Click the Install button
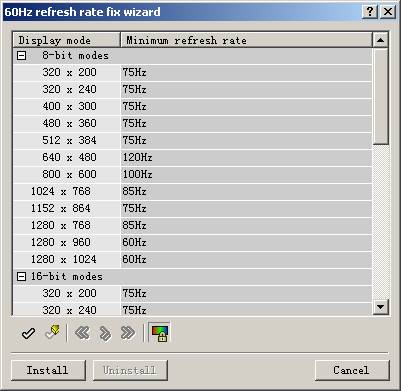 [48, 370]
